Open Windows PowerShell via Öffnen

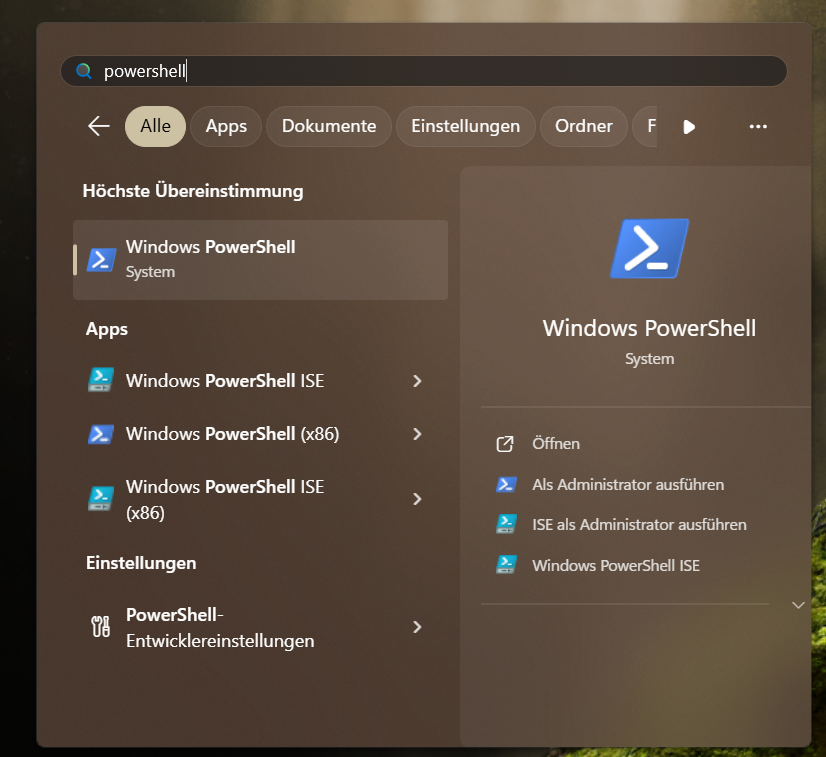coord(556,444)
